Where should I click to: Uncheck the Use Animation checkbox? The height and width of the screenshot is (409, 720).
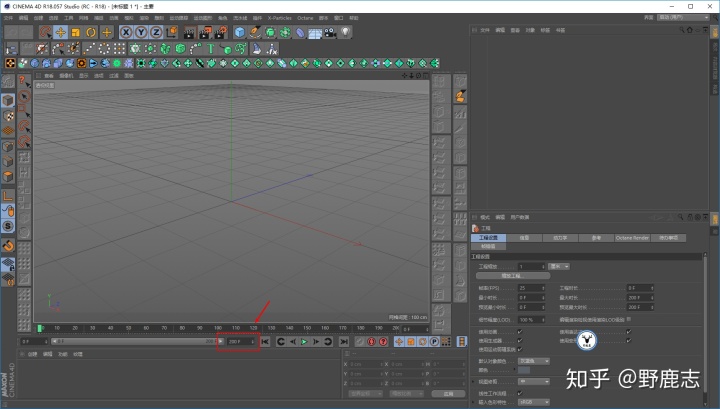(520, 331)
